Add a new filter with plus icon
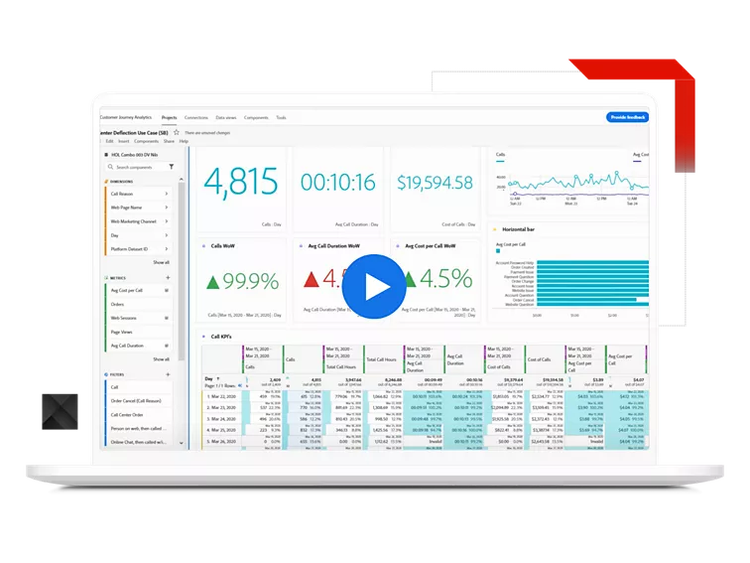The image size is (750, 563). pos(168,375)
